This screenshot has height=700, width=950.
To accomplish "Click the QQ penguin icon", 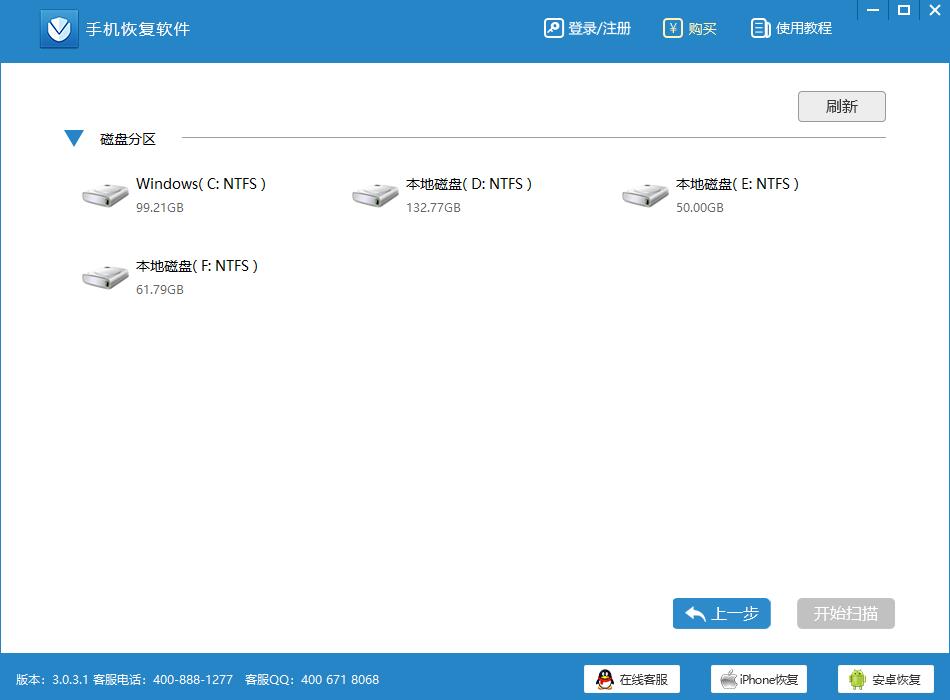I will [x=605, y=679].
